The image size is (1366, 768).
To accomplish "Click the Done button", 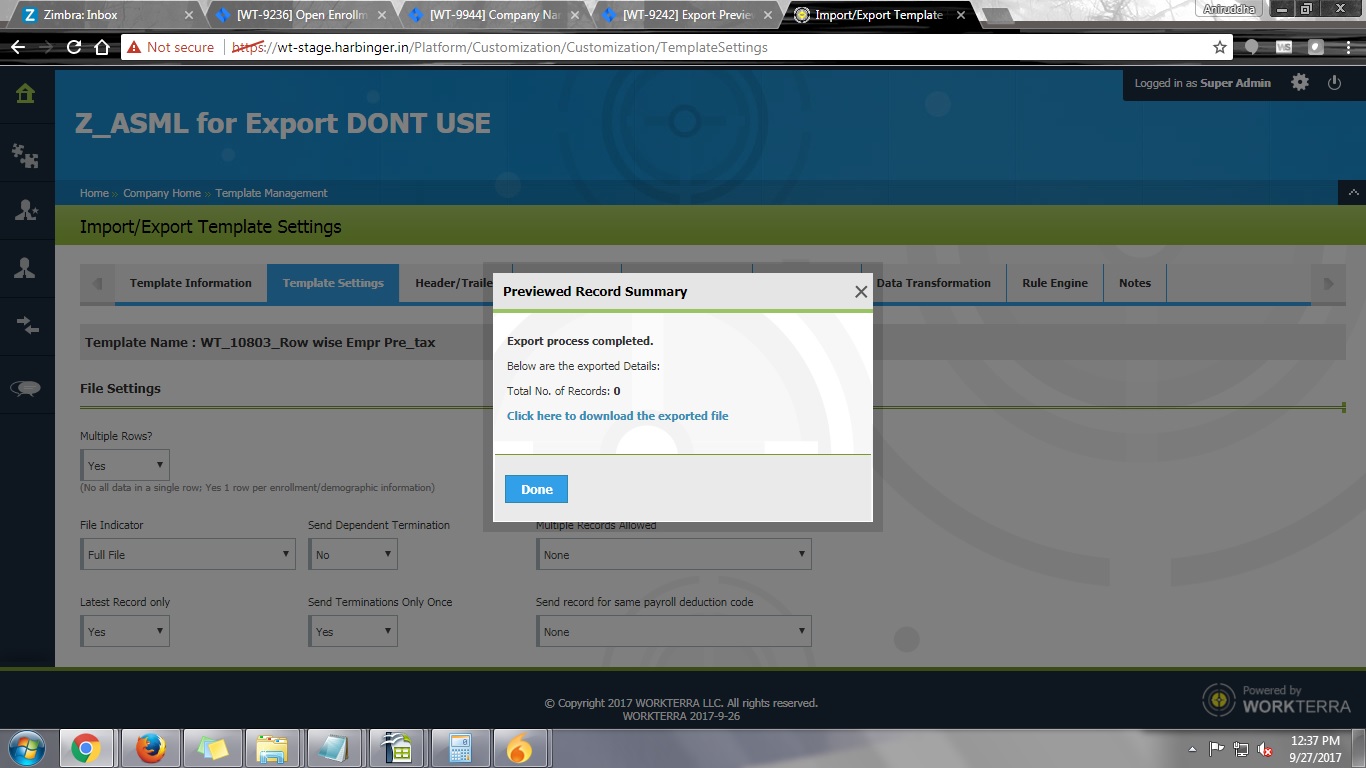I will [536, 489].
